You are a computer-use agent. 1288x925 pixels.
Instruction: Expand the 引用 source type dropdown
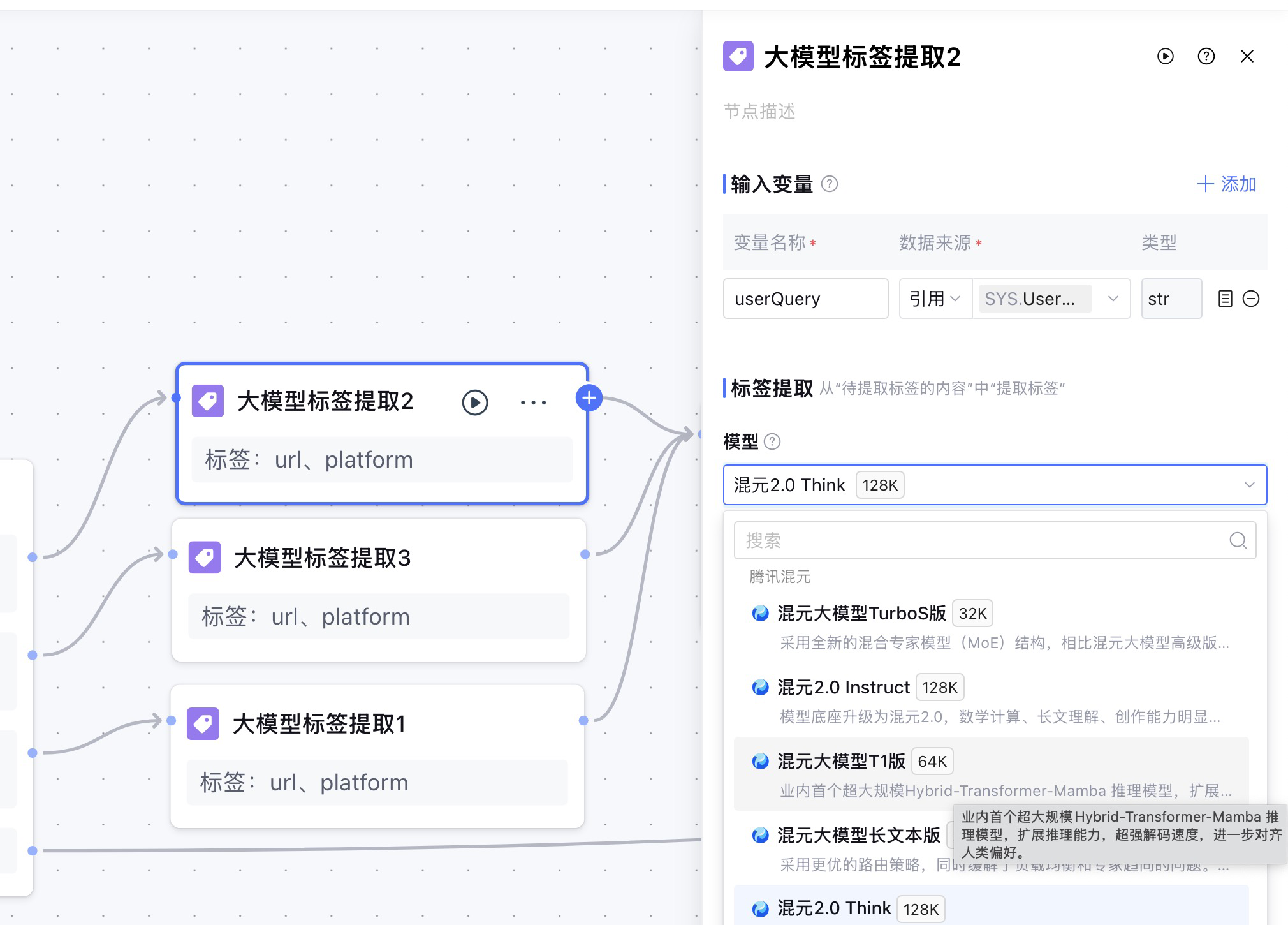click(x=935, y=299)
